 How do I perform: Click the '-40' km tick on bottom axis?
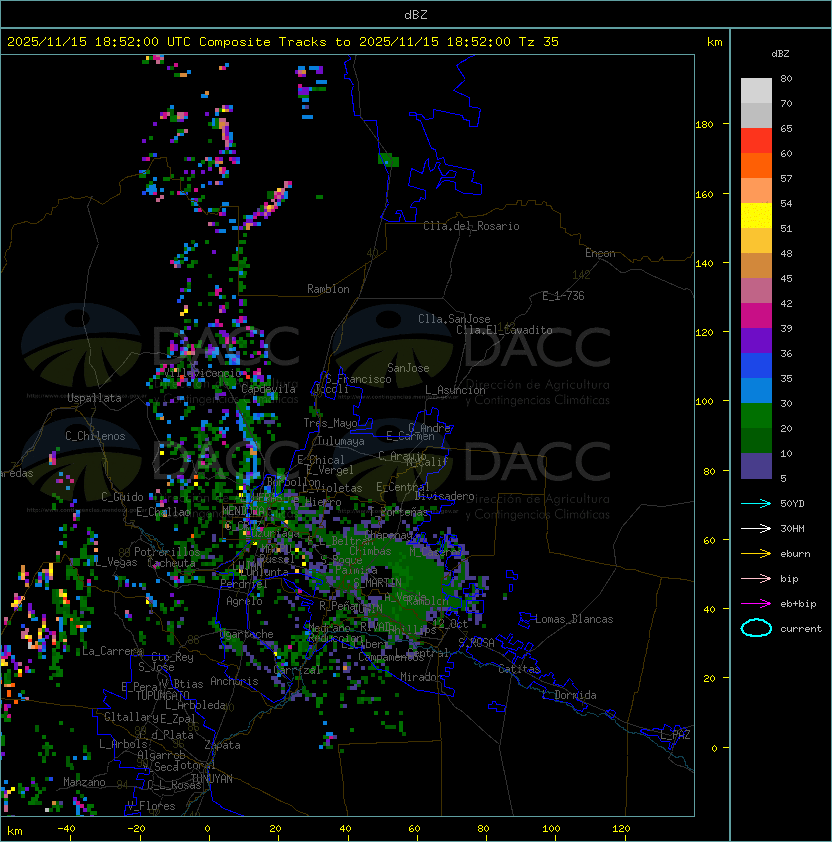coord(66,829)
